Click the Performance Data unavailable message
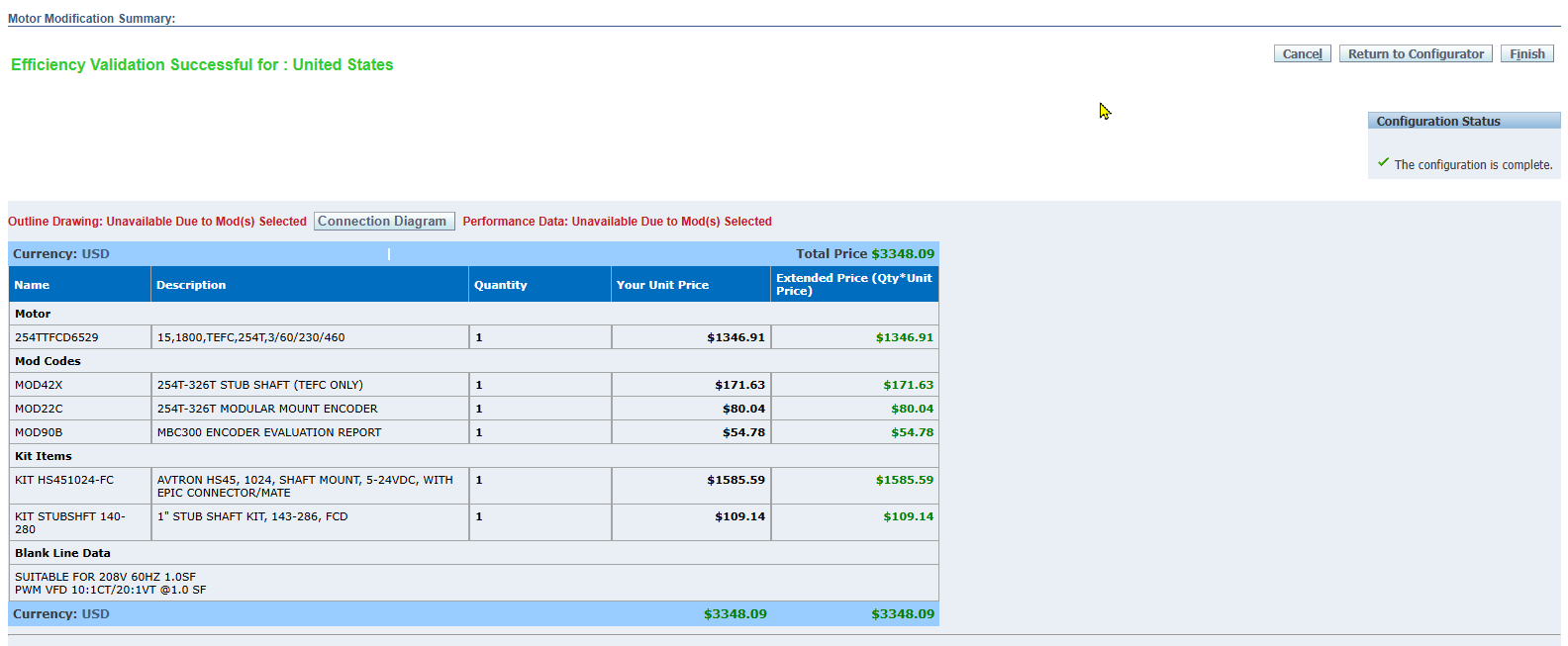This screenshot has width=1568, height=646. click(x=617, y=222)
